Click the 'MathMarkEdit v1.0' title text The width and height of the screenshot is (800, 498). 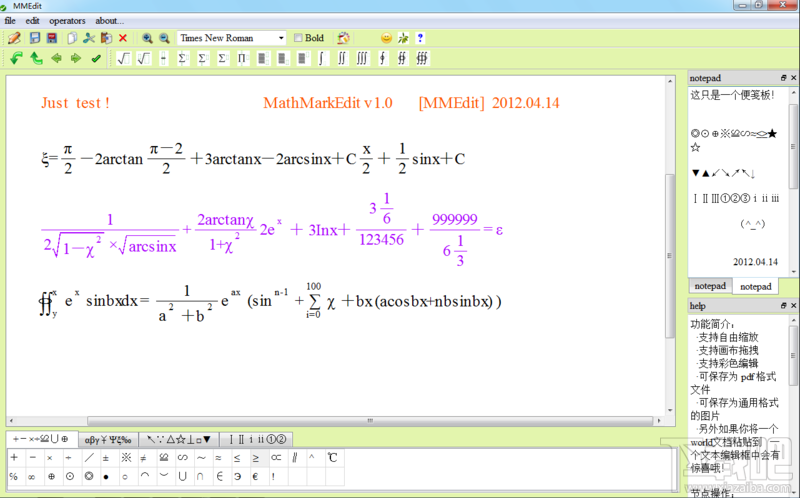click(328, 103)
